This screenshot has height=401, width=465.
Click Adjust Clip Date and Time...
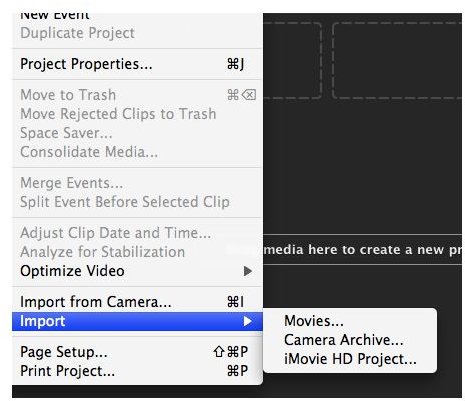(137, 233)
